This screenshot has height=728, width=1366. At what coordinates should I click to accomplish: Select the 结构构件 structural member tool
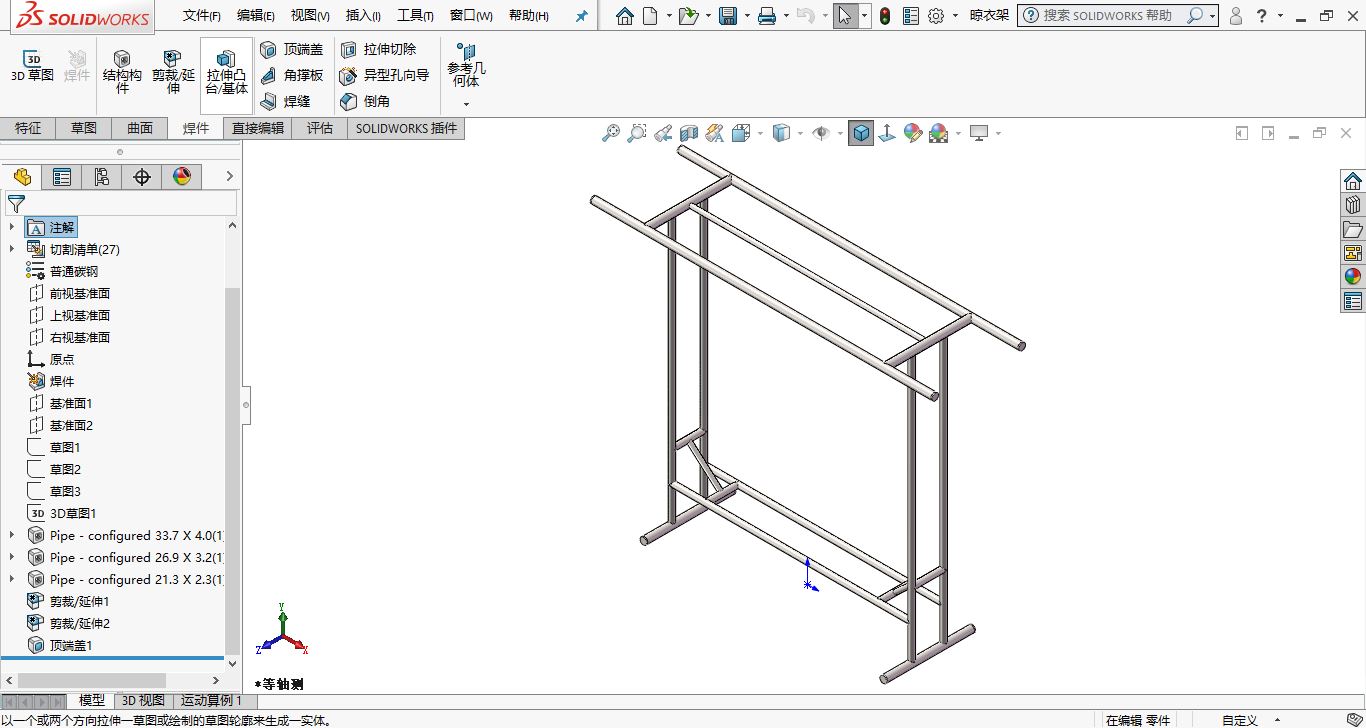click(122, 72)
